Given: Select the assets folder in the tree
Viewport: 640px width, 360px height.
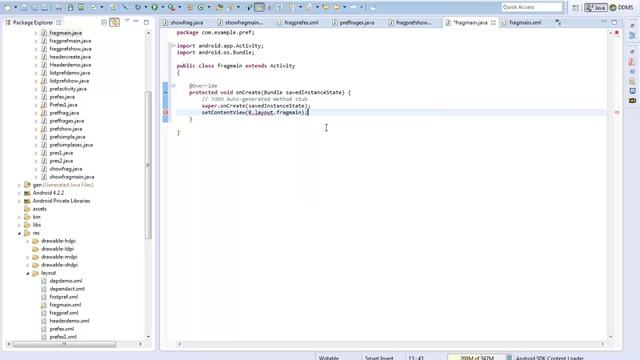Looking at the screenshot, I should pos(39,209).
